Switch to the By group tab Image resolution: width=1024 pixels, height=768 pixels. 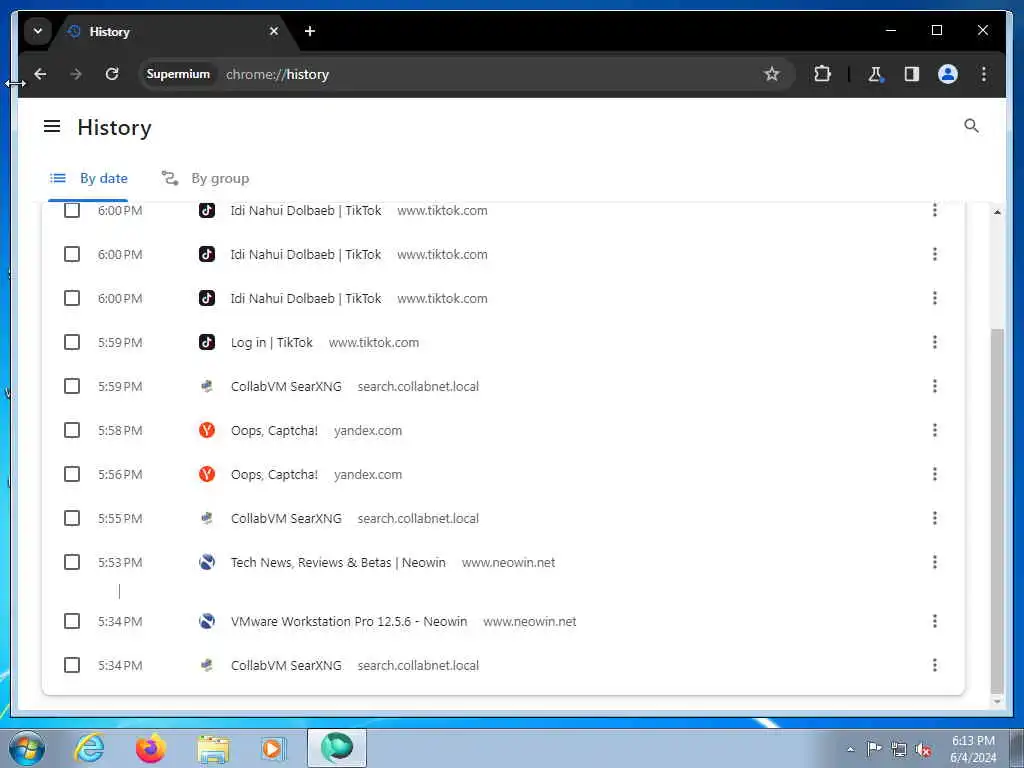tap(206, 178)
